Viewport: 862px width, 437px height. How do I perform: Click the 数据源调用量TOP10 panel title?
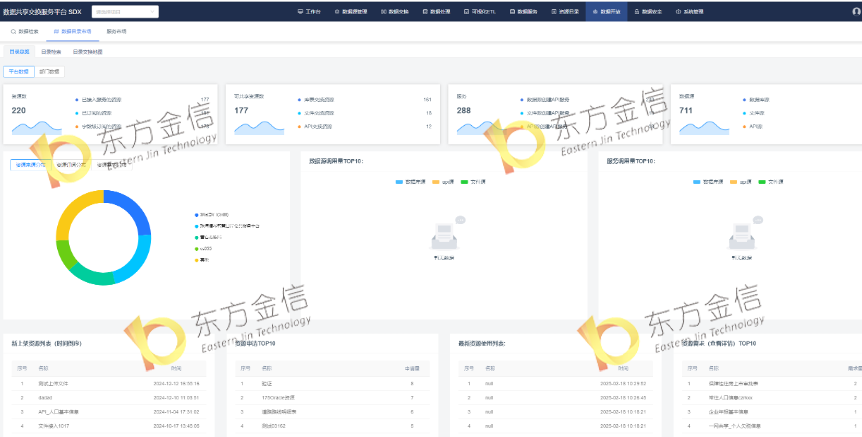pyautogui.click(x=336, y=162)
